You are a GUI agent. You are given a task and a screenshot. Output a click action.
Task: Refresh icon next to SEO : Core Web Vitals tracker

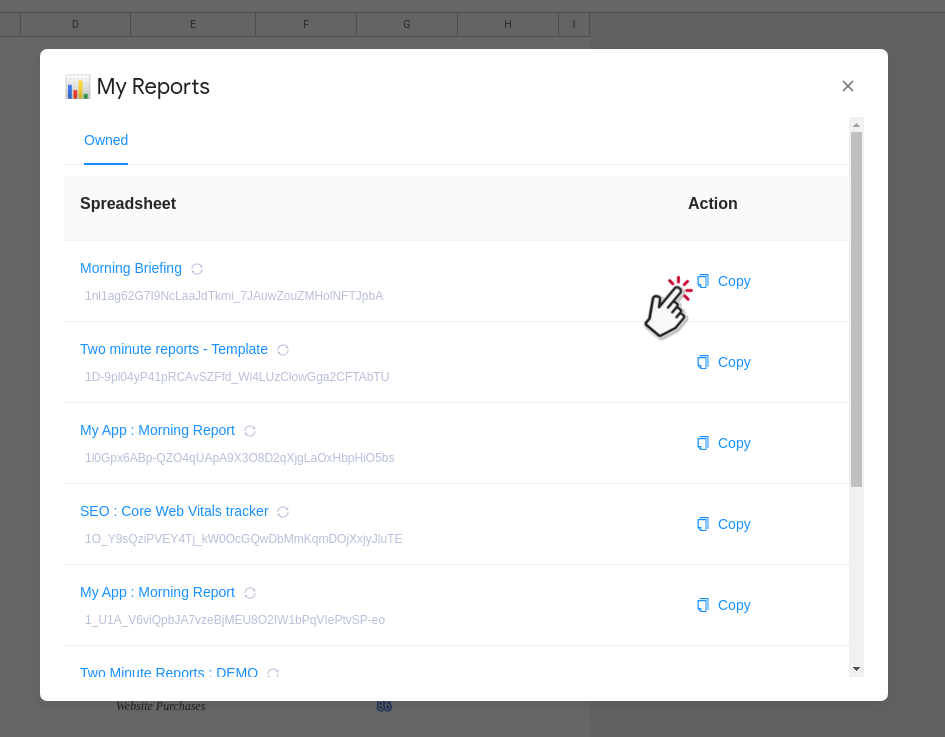point(283,512)
